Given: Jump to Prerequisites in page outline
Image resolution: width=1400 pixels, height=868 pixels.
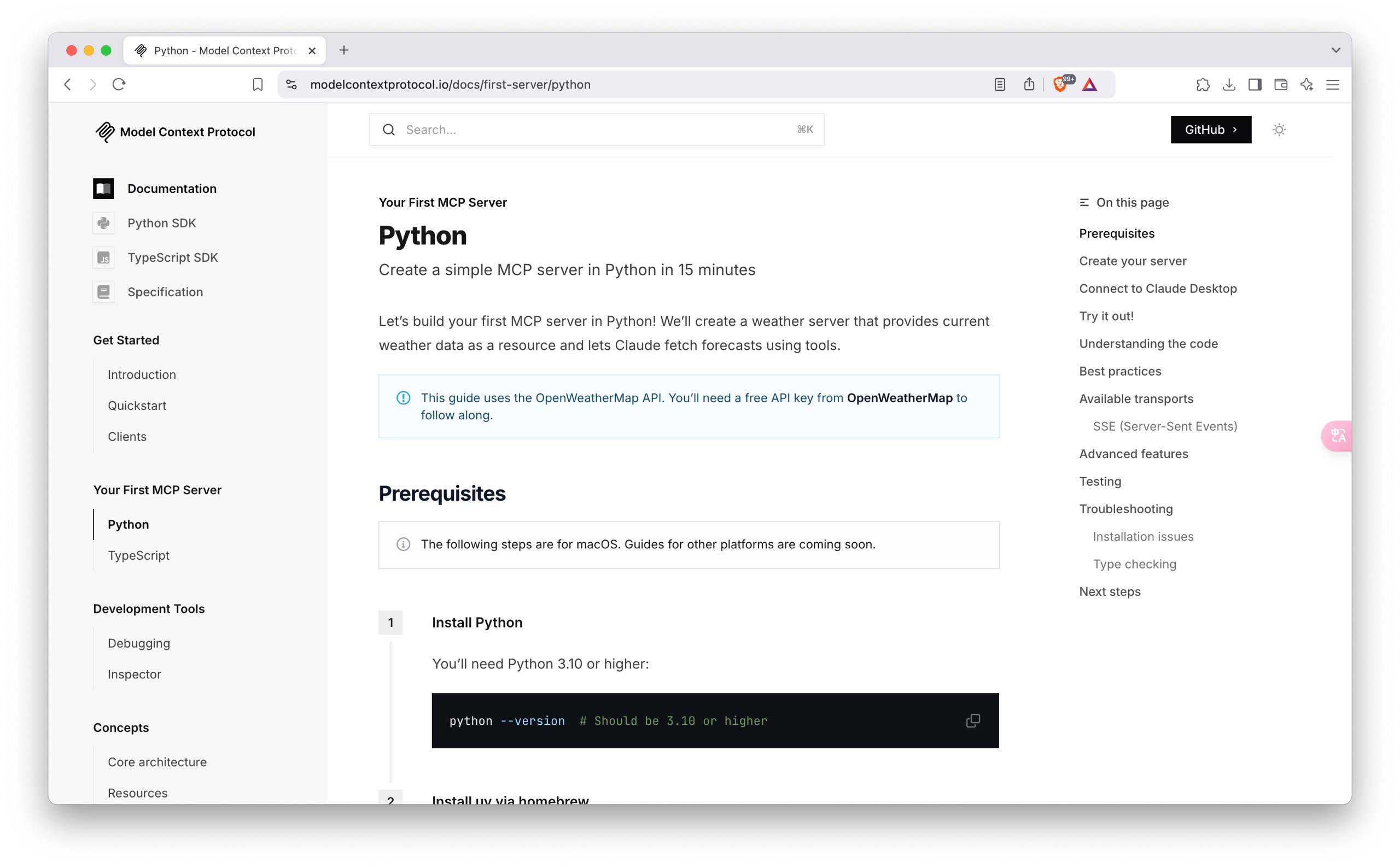Looking at the screenshot, I should click(x=1116, y=233).
